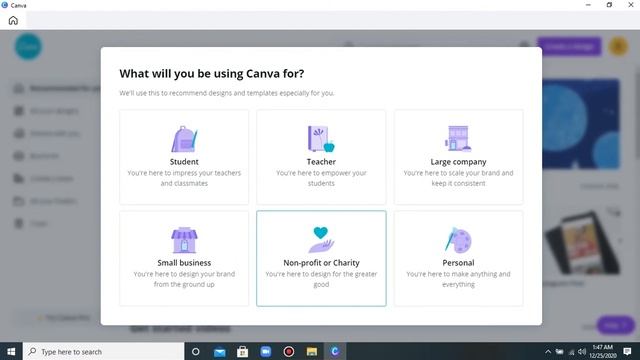Click the blurred user avatar circle
This screenshot has width=640, height=360.
[x=619, y=46]
